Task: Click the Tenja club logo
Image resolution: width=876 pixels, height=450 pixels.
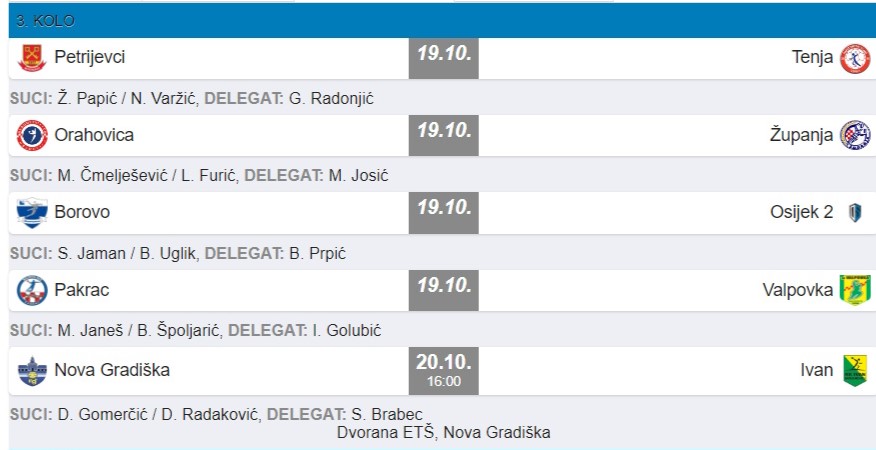Action: point(855,58)
